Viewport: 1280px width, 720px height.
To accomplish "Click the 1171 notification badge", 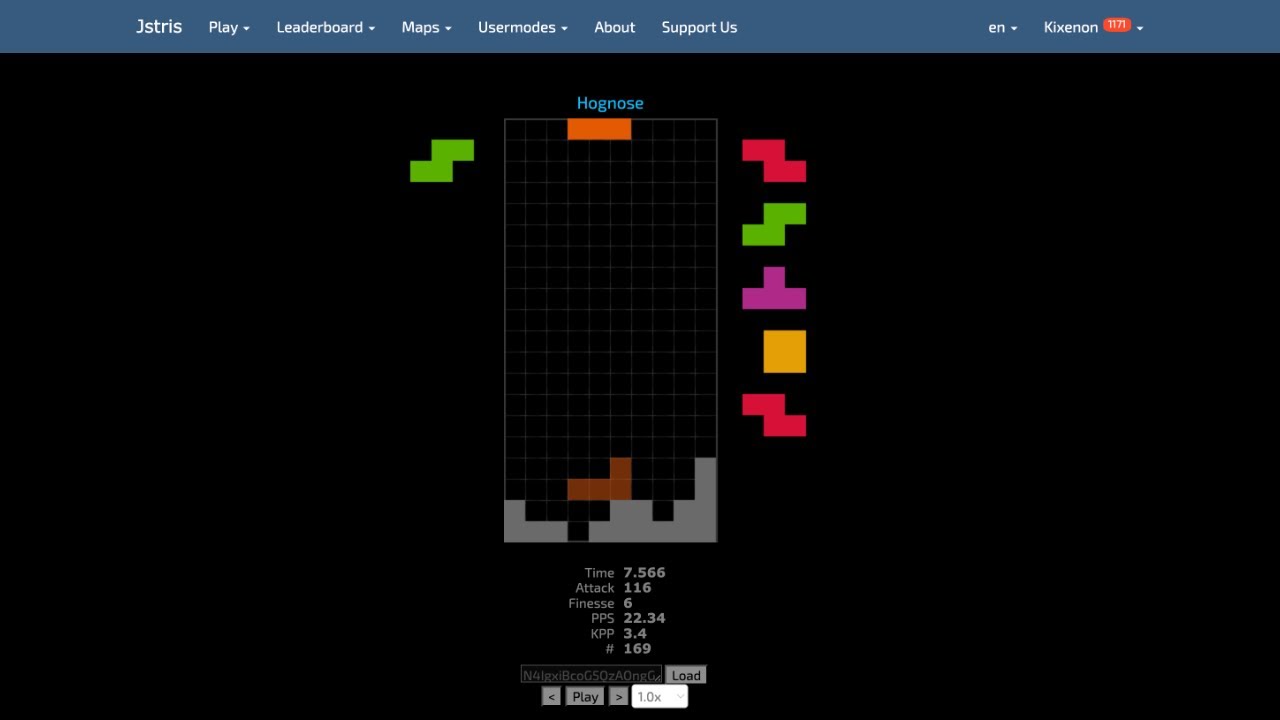I will 1117,25.
